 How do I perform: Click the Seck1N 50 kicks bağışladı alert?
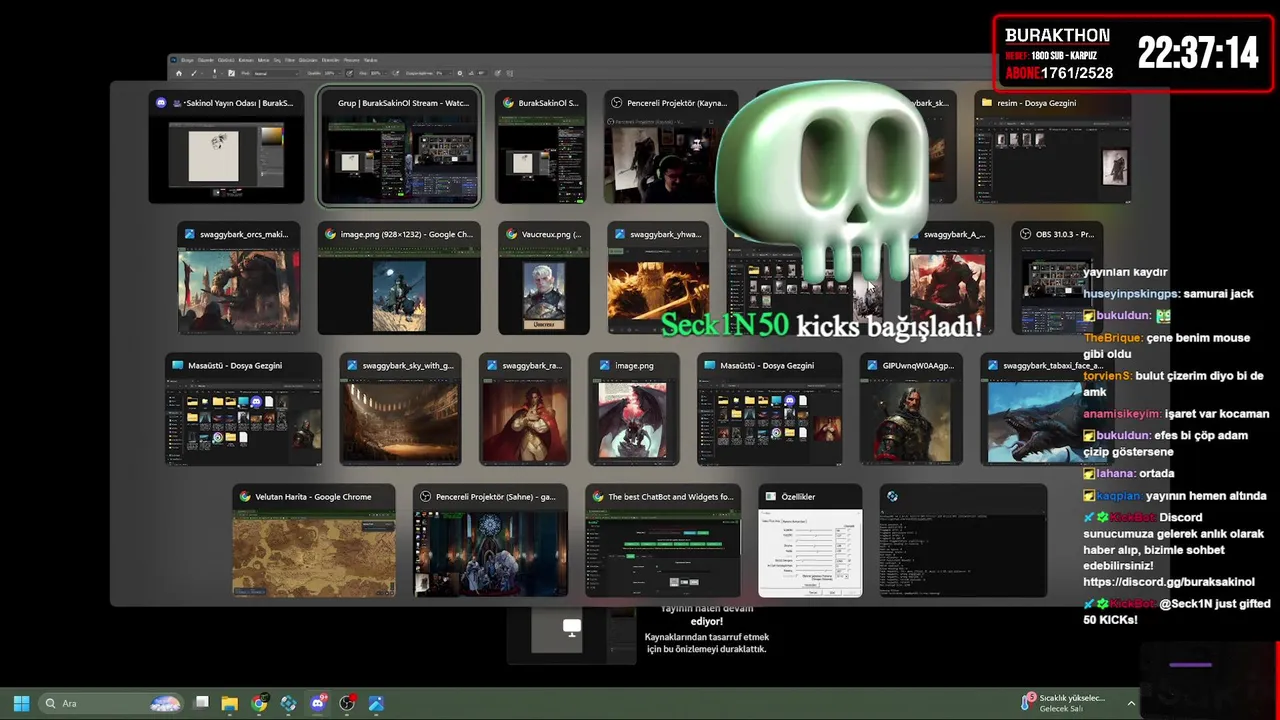821,325
